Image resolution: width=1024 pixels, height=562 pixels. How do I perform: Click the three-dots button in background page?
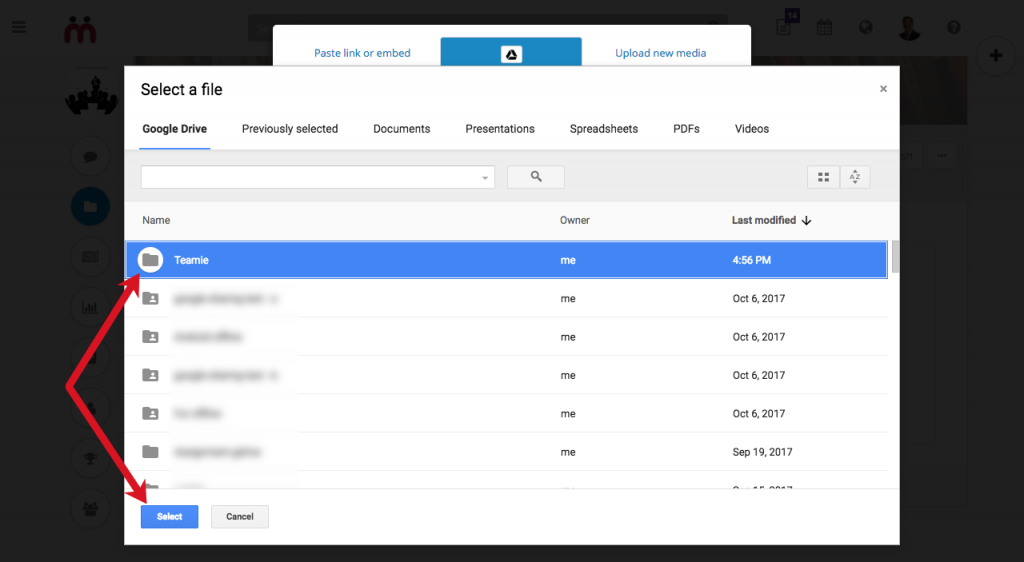(942, 155)
